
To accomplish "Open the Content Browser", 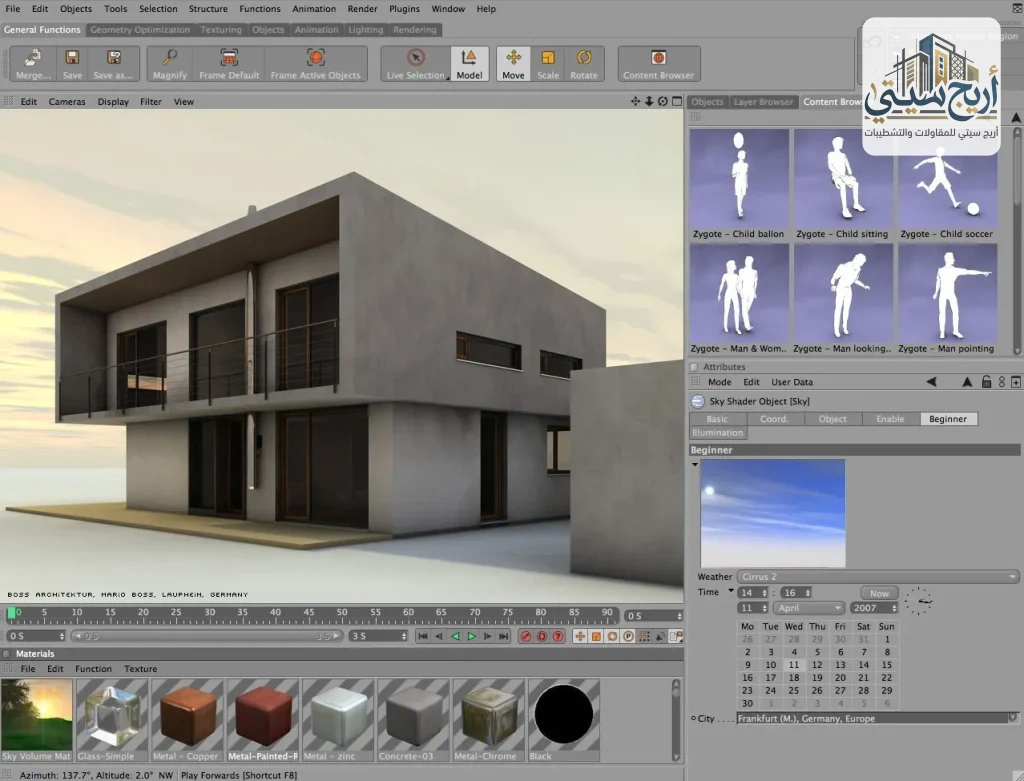I will coord(659,63).
